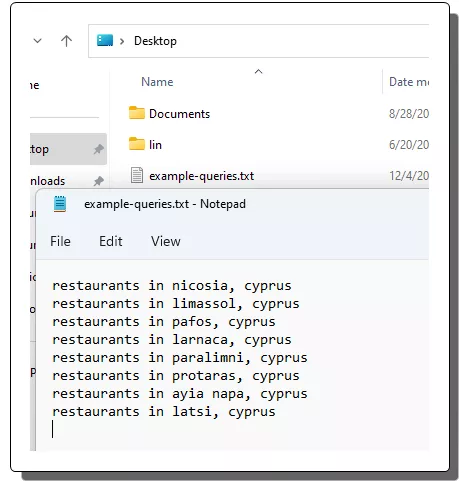Click the Notepad app icon in the title bar
Viewport: 459px width, 481px height.
point(60,204)
